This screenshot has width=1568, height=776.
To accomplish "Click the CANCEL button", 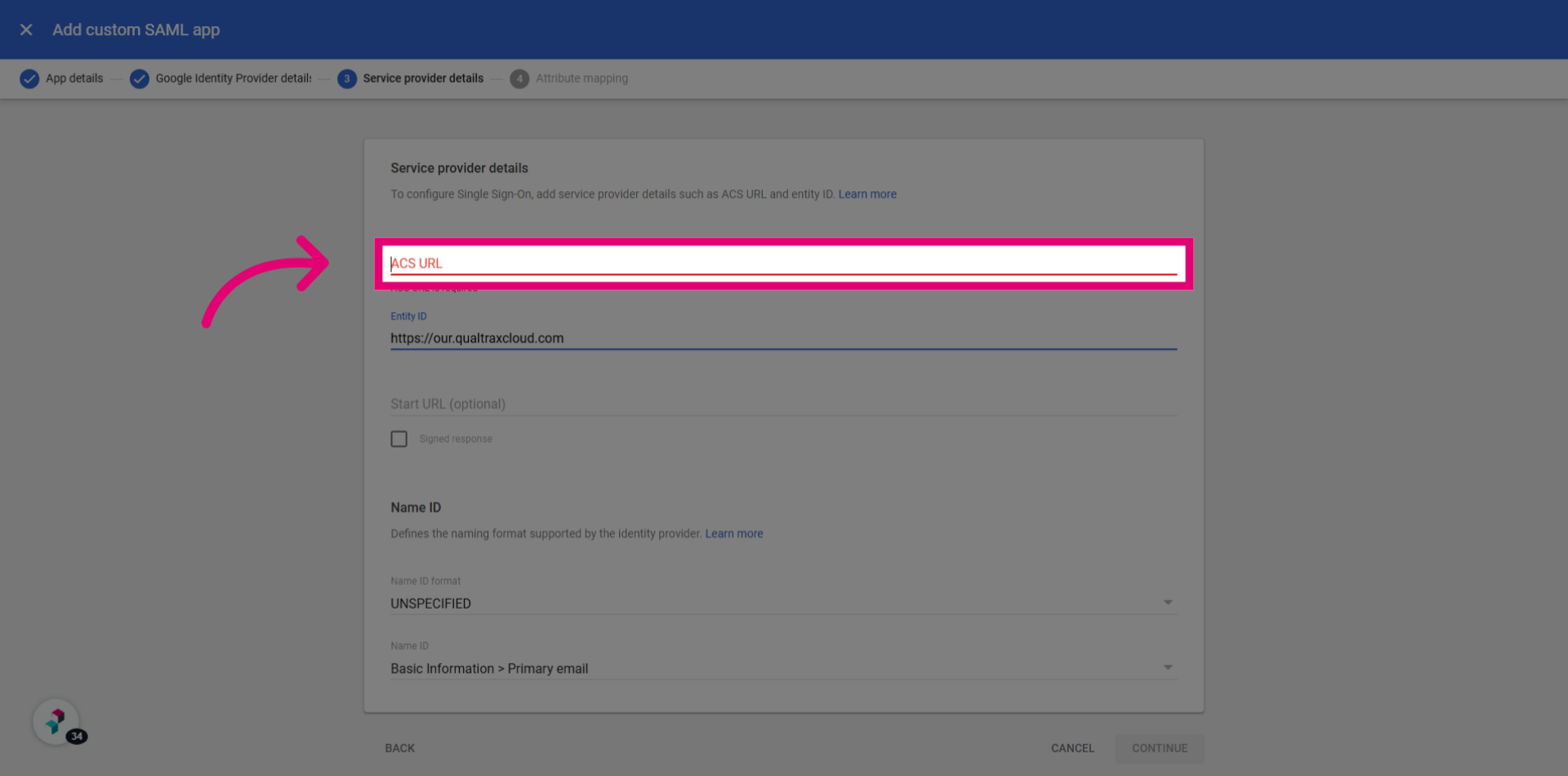I will pos(1072,748).
